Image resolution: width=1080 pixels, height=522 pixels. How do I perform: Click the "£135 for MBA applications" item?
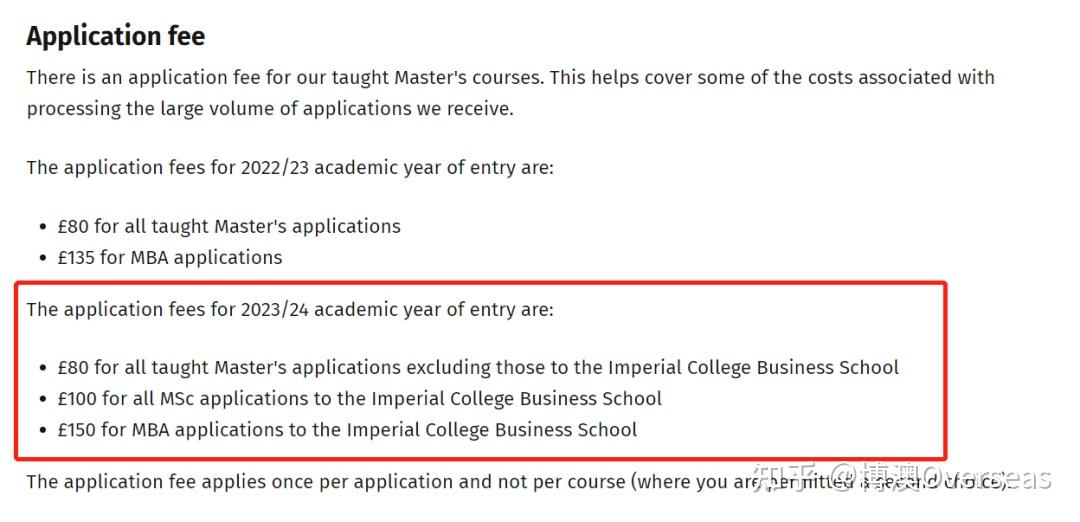[170, 257]
